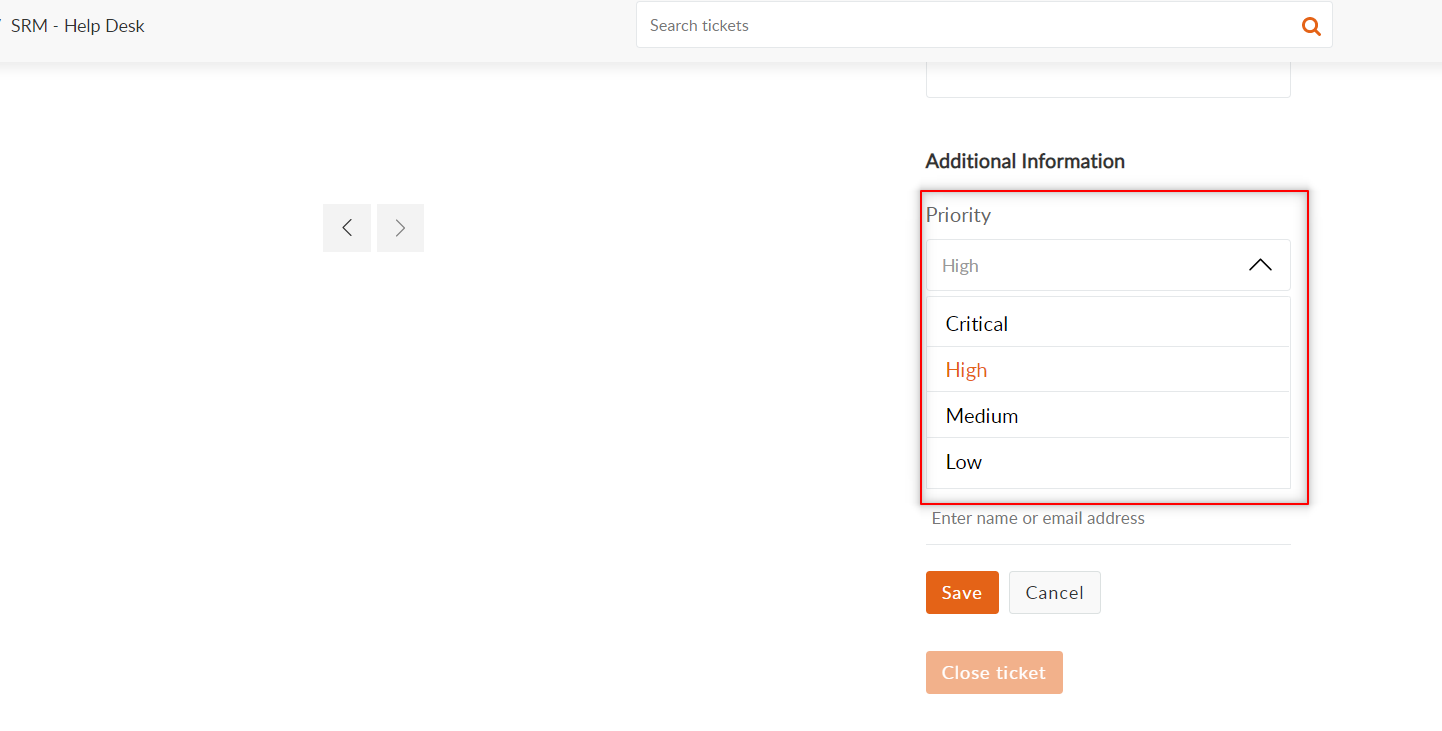Click the Close ticket button

994,673
